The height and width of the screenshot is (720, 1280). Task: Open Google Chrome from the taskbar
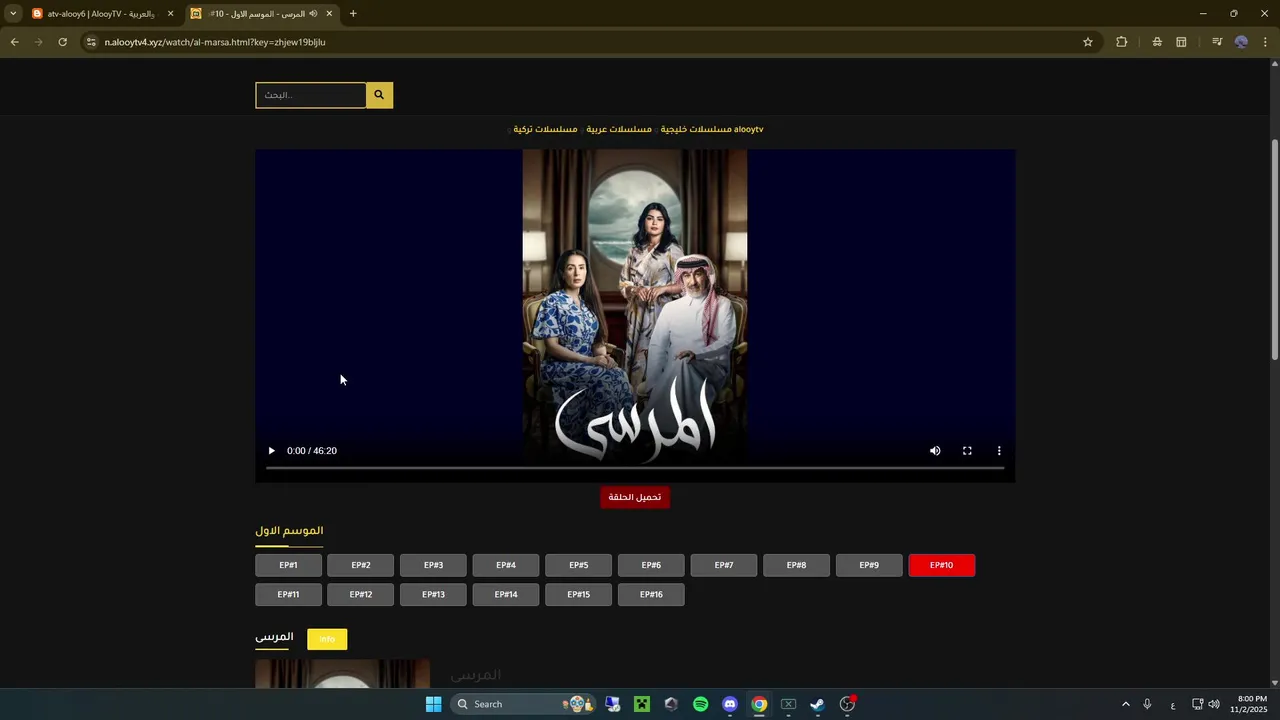[759, 704]
